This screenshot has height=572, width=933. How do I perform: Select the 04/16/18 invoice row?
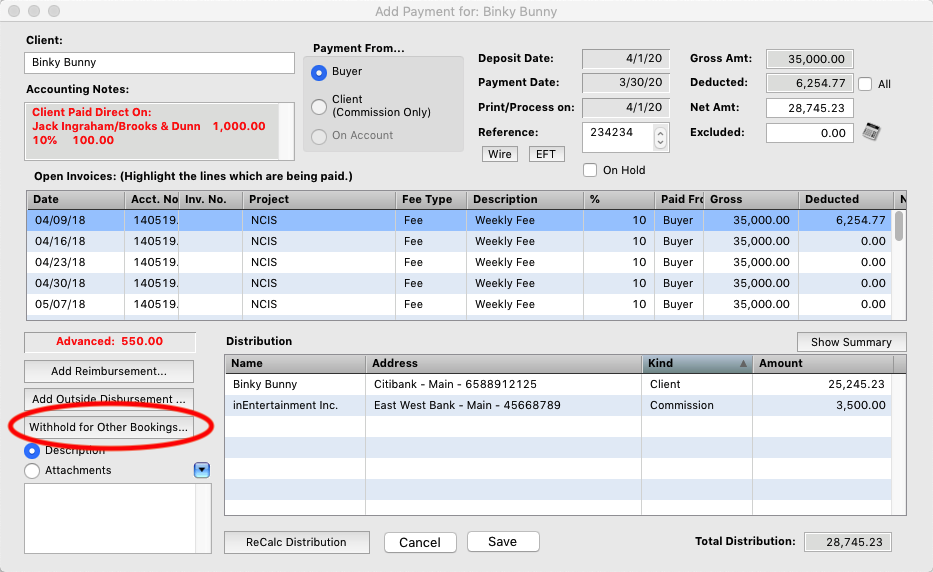[459, 241]
